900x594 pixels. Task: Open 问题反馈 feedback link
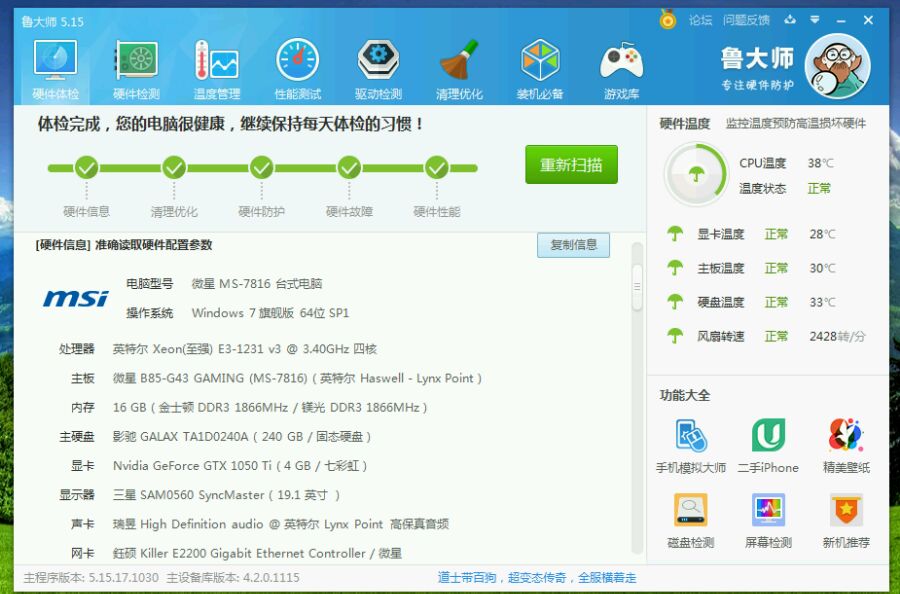(x=746, y=21)
